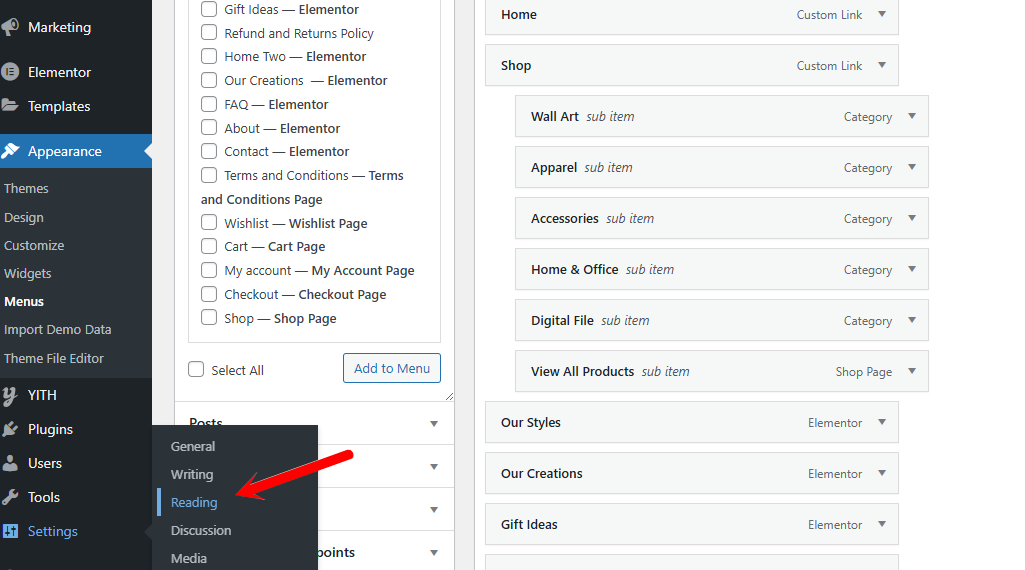Open the Theme File Editor link
1025x570 pixels.
pos(54,358)
